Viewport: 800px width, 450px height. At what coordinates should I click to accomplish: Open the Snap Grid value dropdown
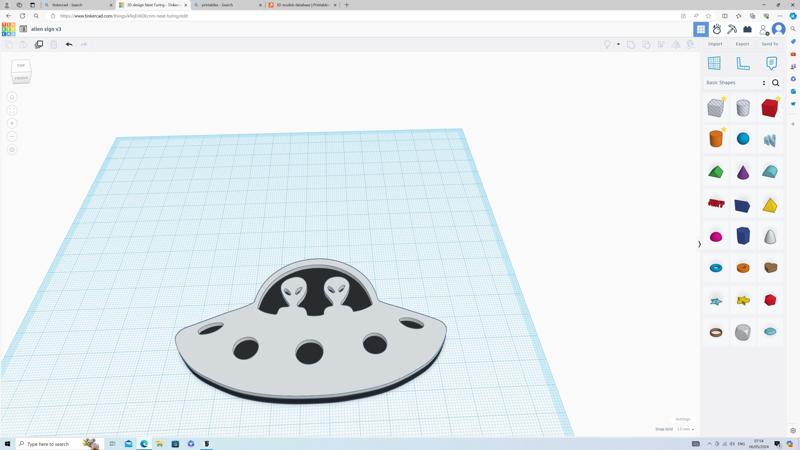[x=685, y=429]
